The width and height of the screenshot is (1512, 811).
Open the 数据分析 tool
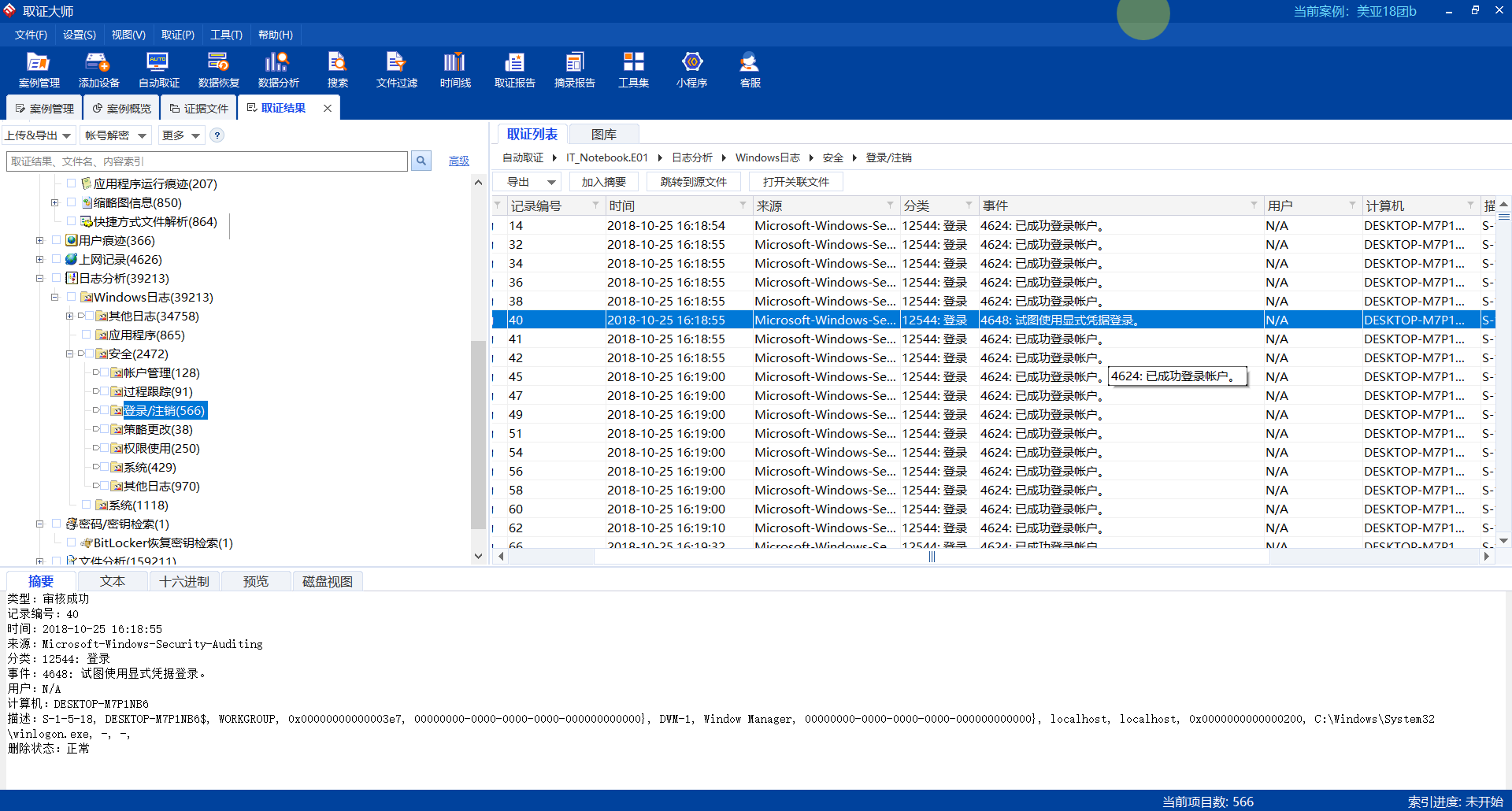click(x=278, y=70)
